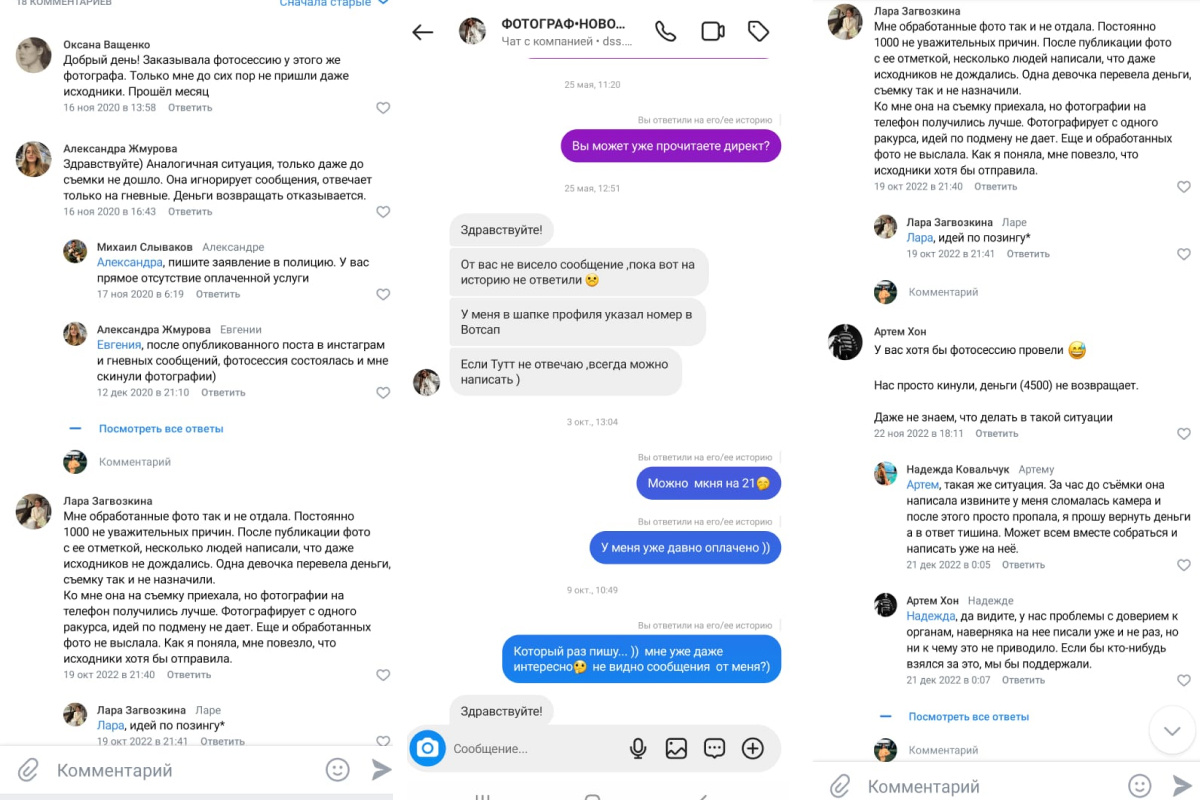
Task: Record a voice message with the microphone icon
Action: click(x=638, y=748)
